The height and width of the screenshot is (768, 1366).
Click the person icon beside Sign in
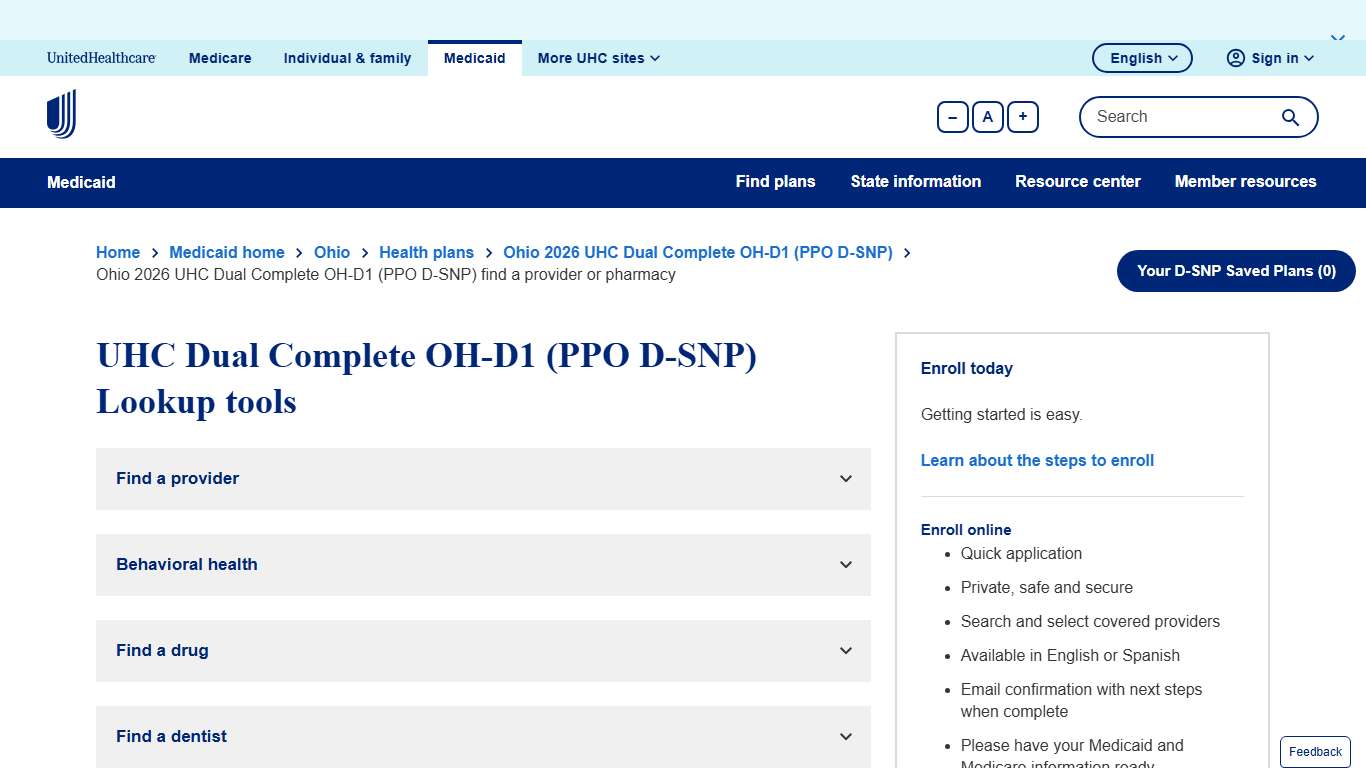[x=1236, y=58]
